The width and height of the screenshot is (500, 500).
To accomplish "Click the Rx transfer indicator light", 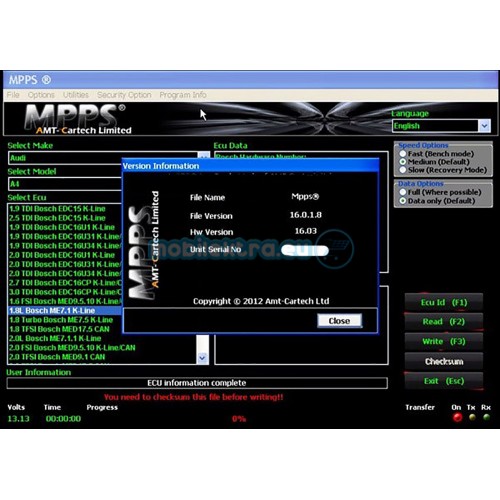I will pos(486,417).
